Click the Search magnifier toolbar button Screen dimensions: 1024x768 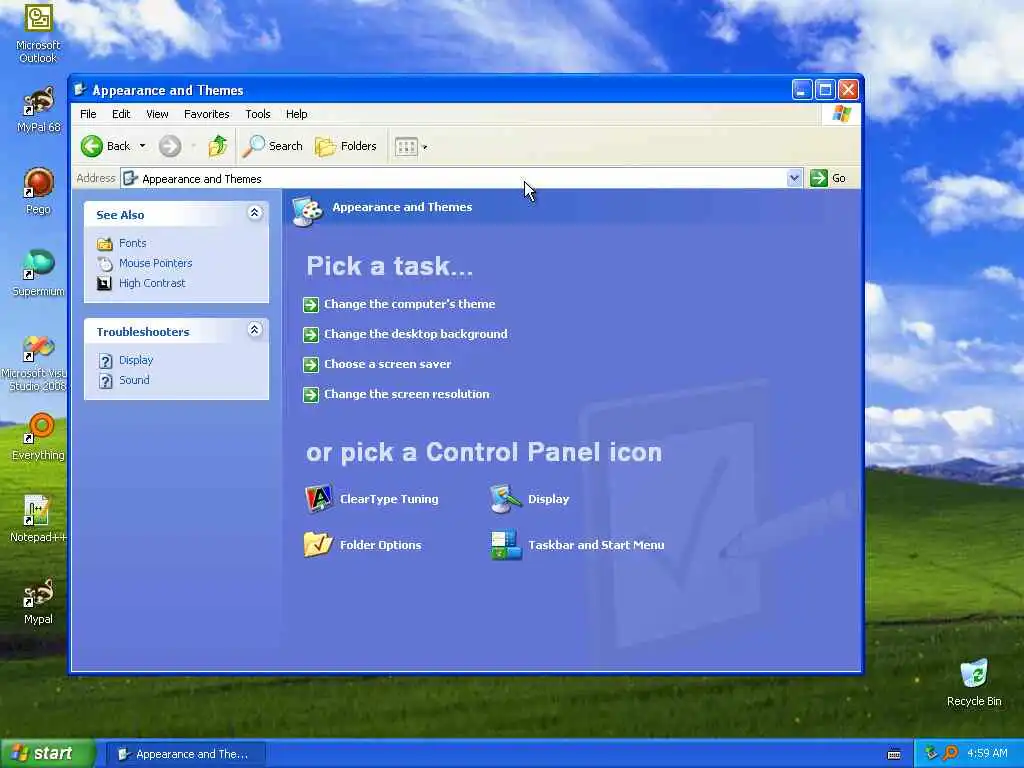(x=272, y=146)
